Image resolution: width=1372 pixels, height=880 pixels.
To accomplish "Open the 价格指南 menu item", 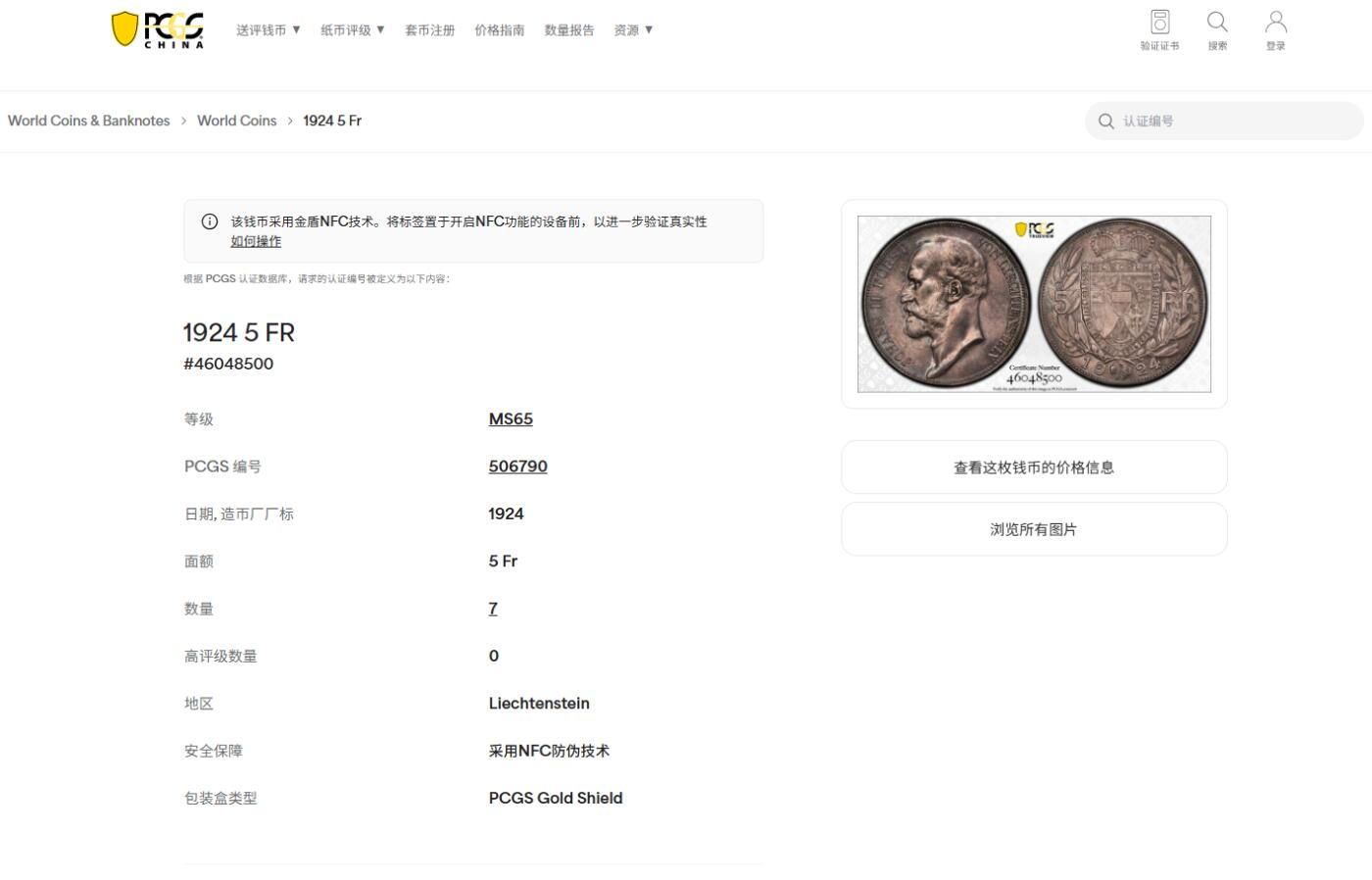I will 500,30.
